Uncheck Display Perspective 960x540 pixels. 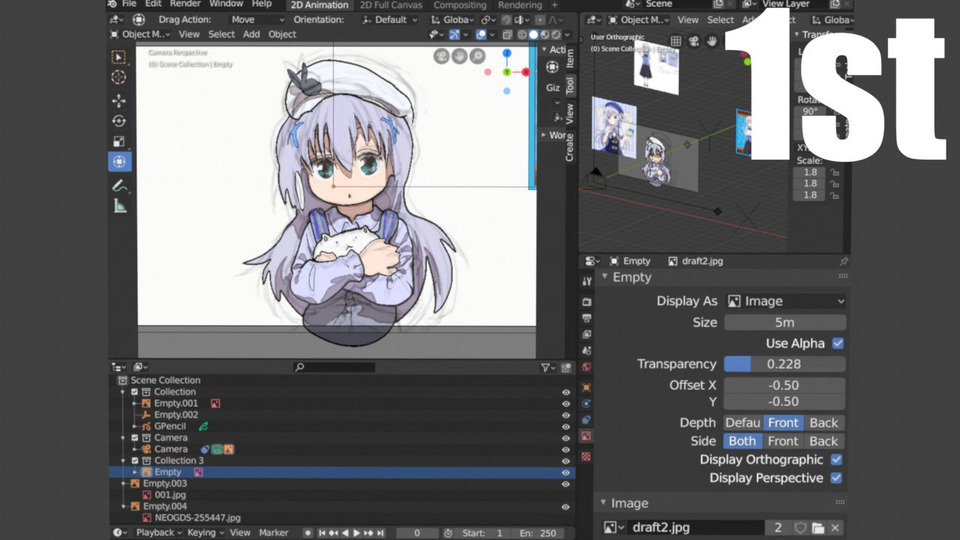point(836,478)
